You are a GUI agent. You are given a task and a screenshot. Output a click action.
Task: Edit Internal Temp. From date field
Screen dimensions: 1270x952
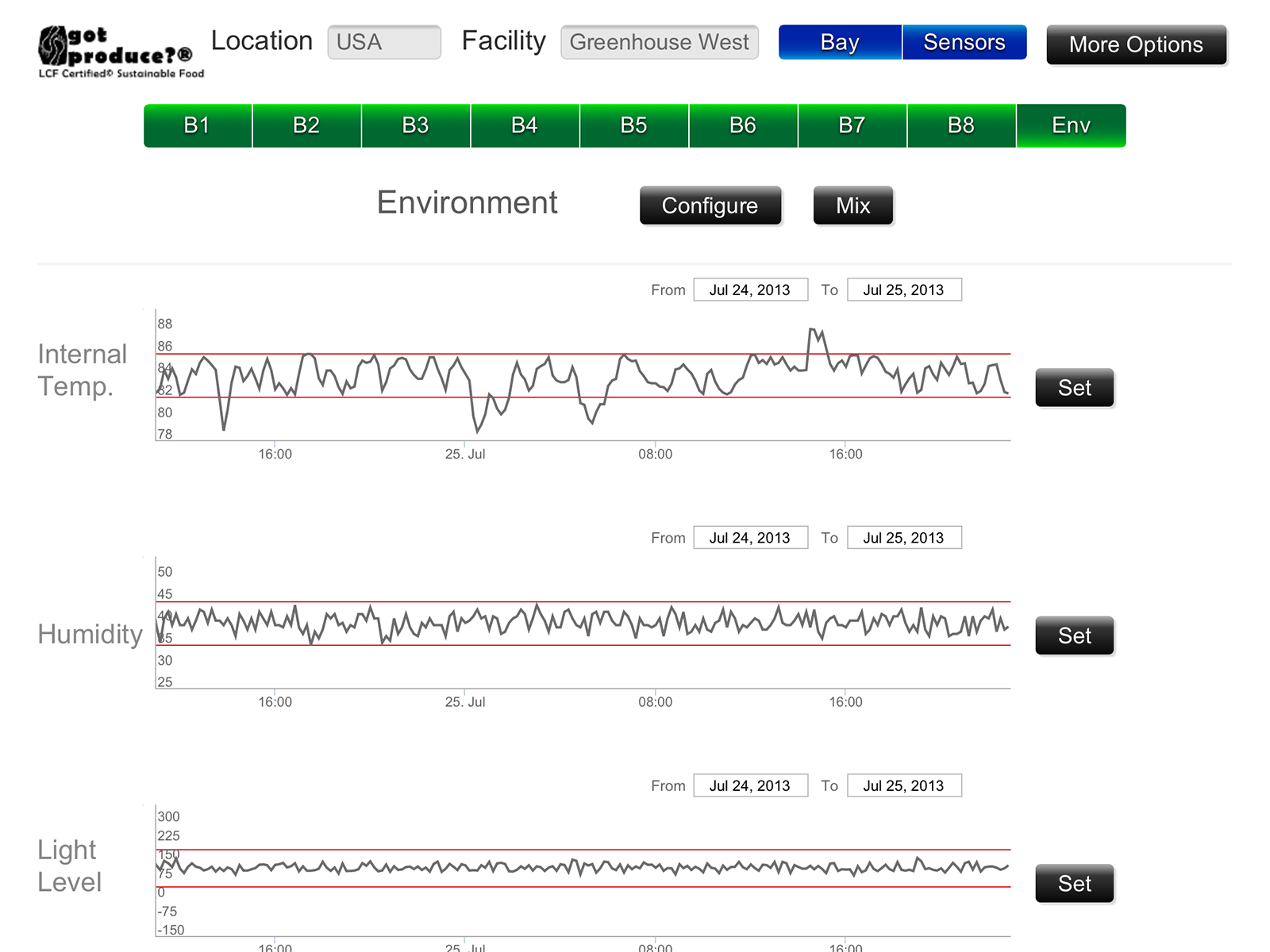750,290
